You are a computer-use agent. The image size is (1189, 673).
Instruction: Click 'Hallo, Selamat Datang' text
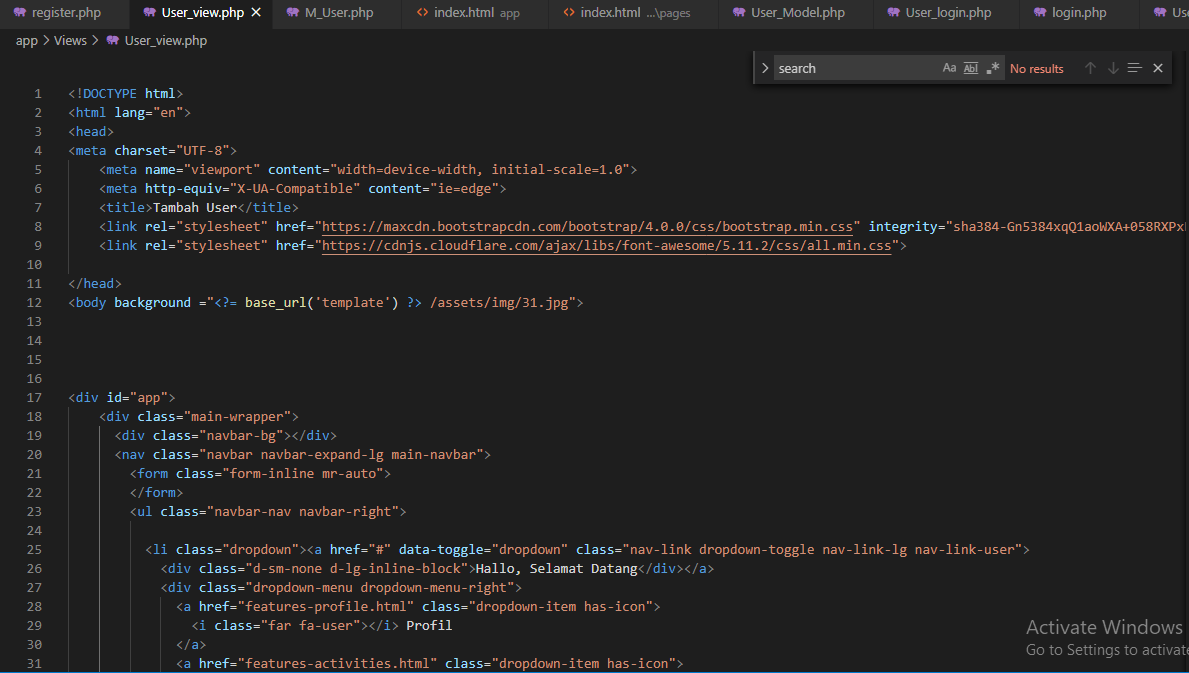(557, 568)
